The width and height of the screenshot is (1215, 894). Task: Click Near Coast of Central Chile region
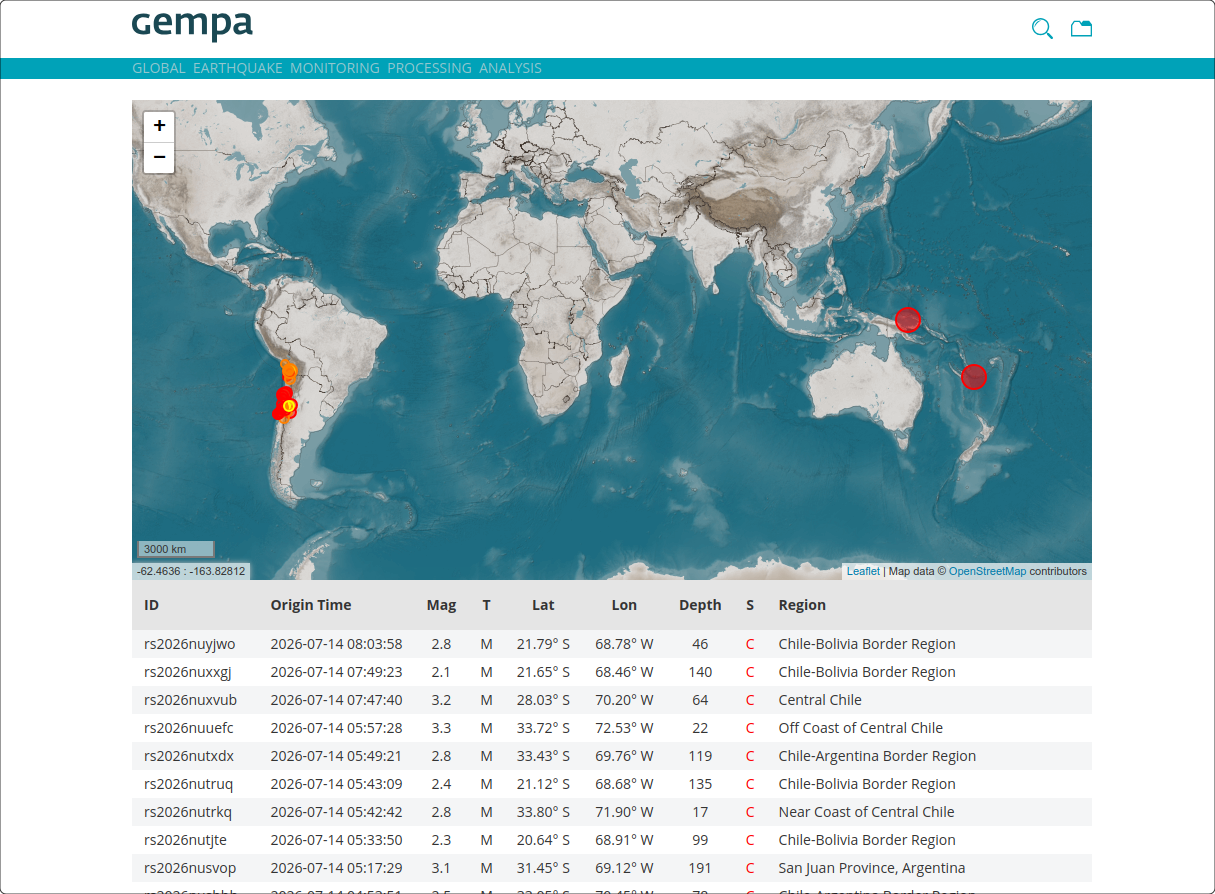point(866,812)
